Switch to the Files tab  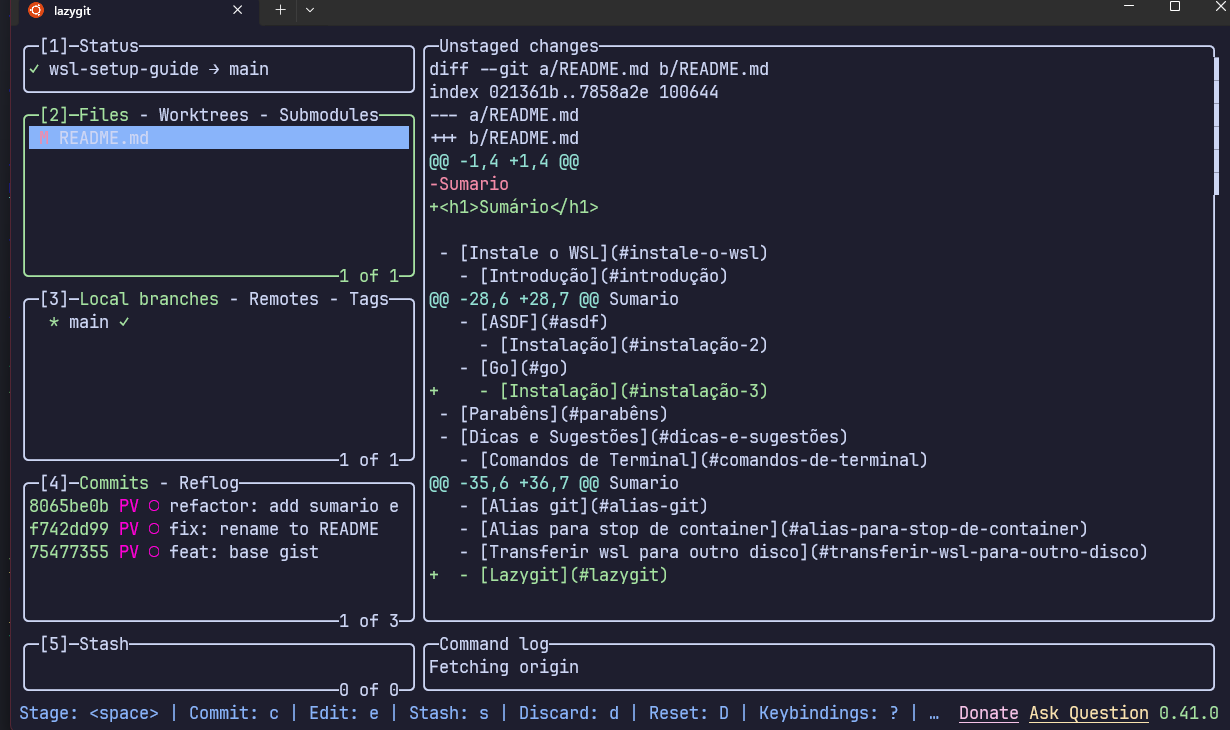tap(104, 115)
